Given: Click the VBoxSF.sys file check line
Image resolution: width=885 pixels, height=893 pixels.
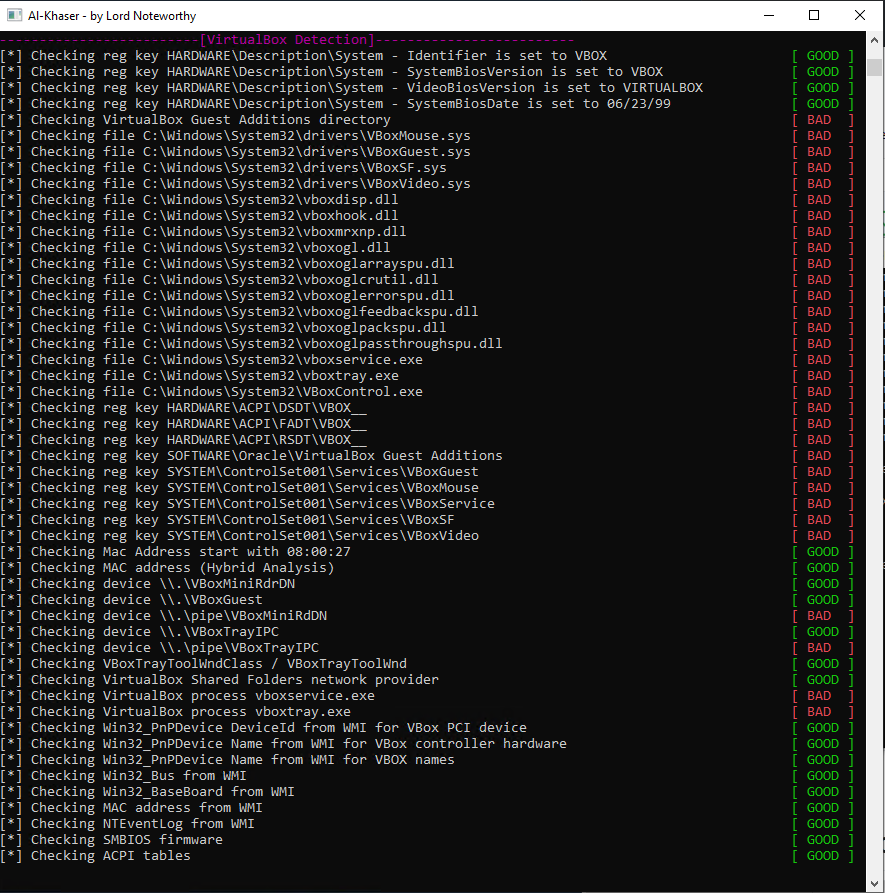Looking at the screenshot, I should [427, 167].
